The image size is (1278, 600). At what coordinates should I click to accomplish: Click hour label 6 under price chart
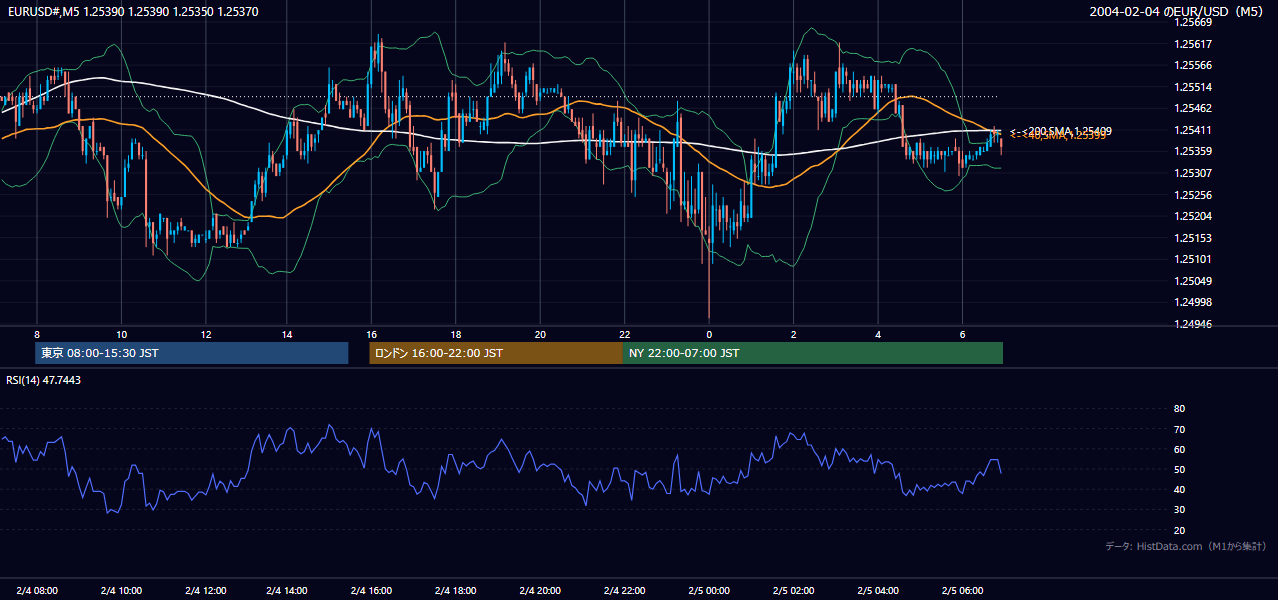961,334
